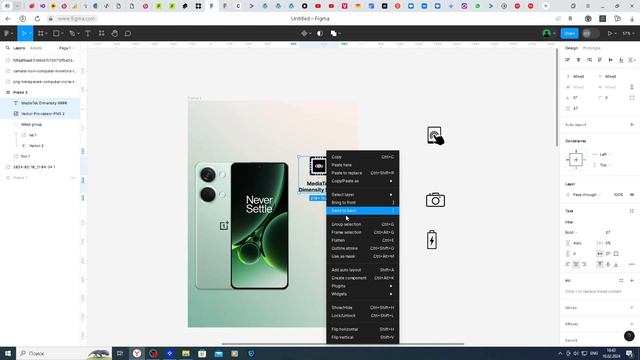Select the Comment tool

(x=128, y=33)
